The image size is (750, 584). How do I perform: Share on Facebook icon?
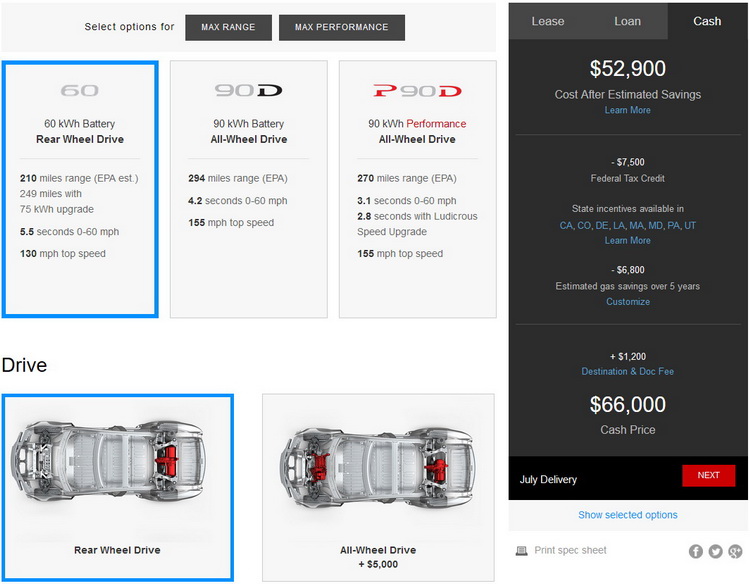696,551
